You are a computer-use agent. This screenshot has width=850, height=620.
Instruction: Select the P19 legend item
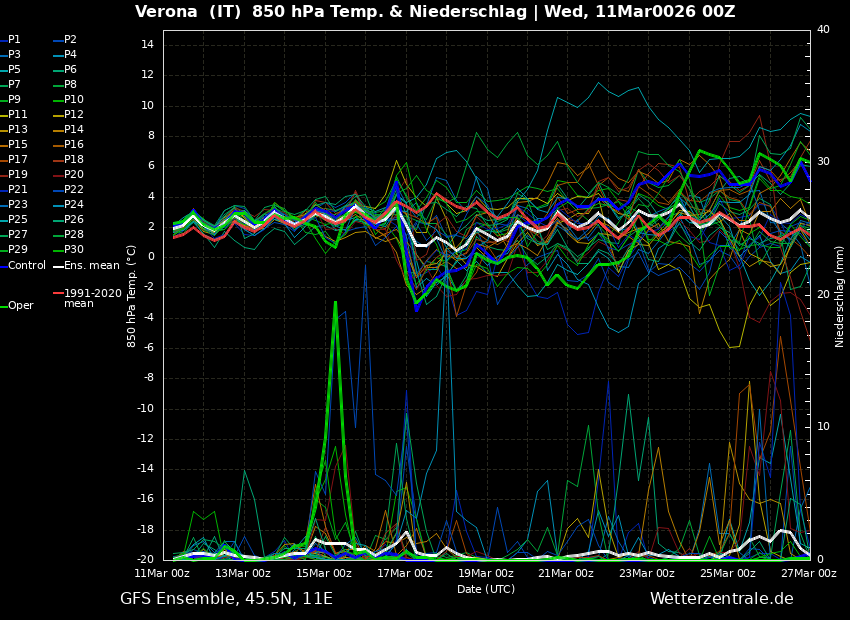click(x=18, y=175)
